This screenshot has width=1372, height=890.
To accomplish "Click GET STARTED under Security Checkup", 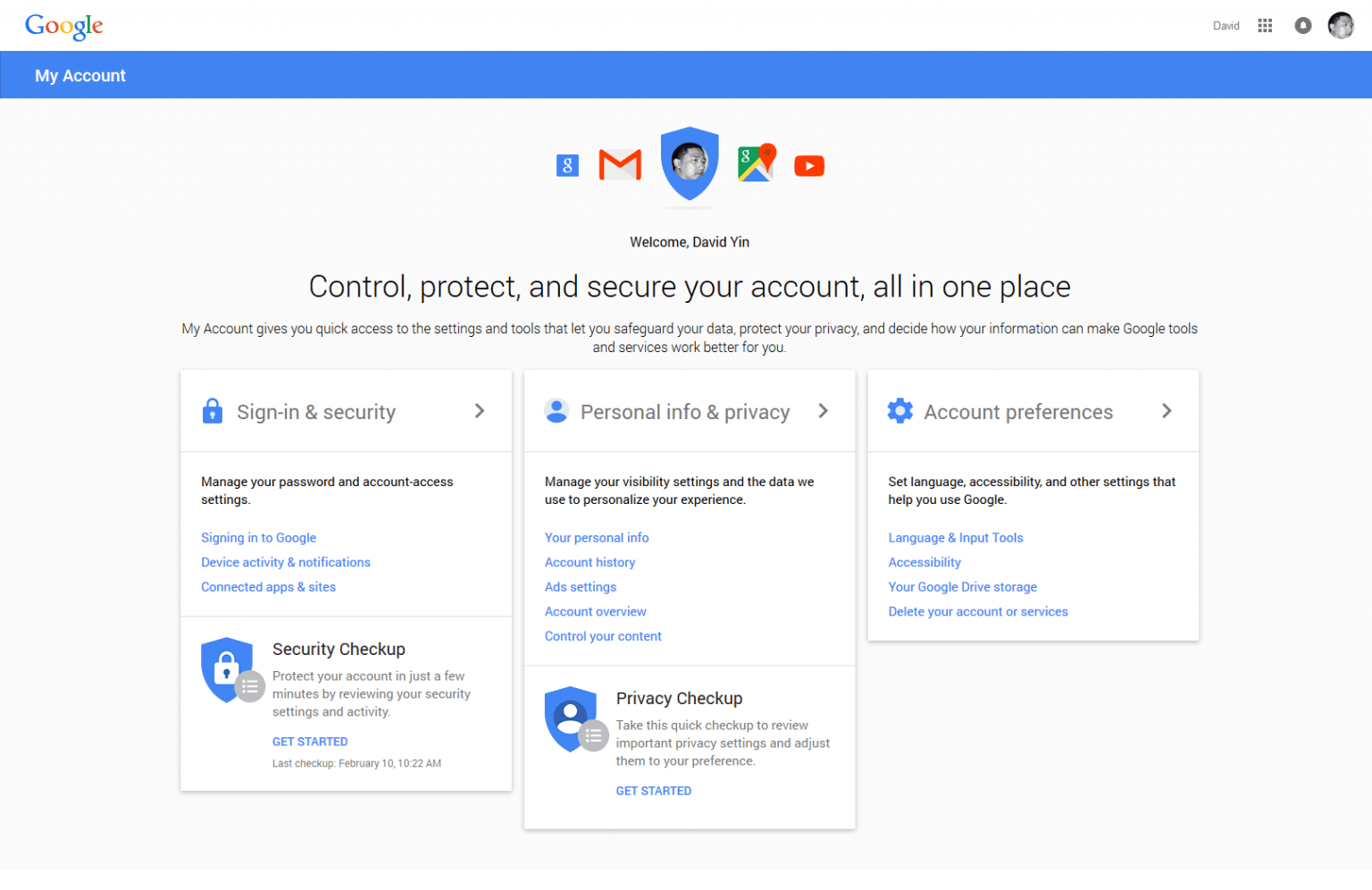I will [310, 741].
